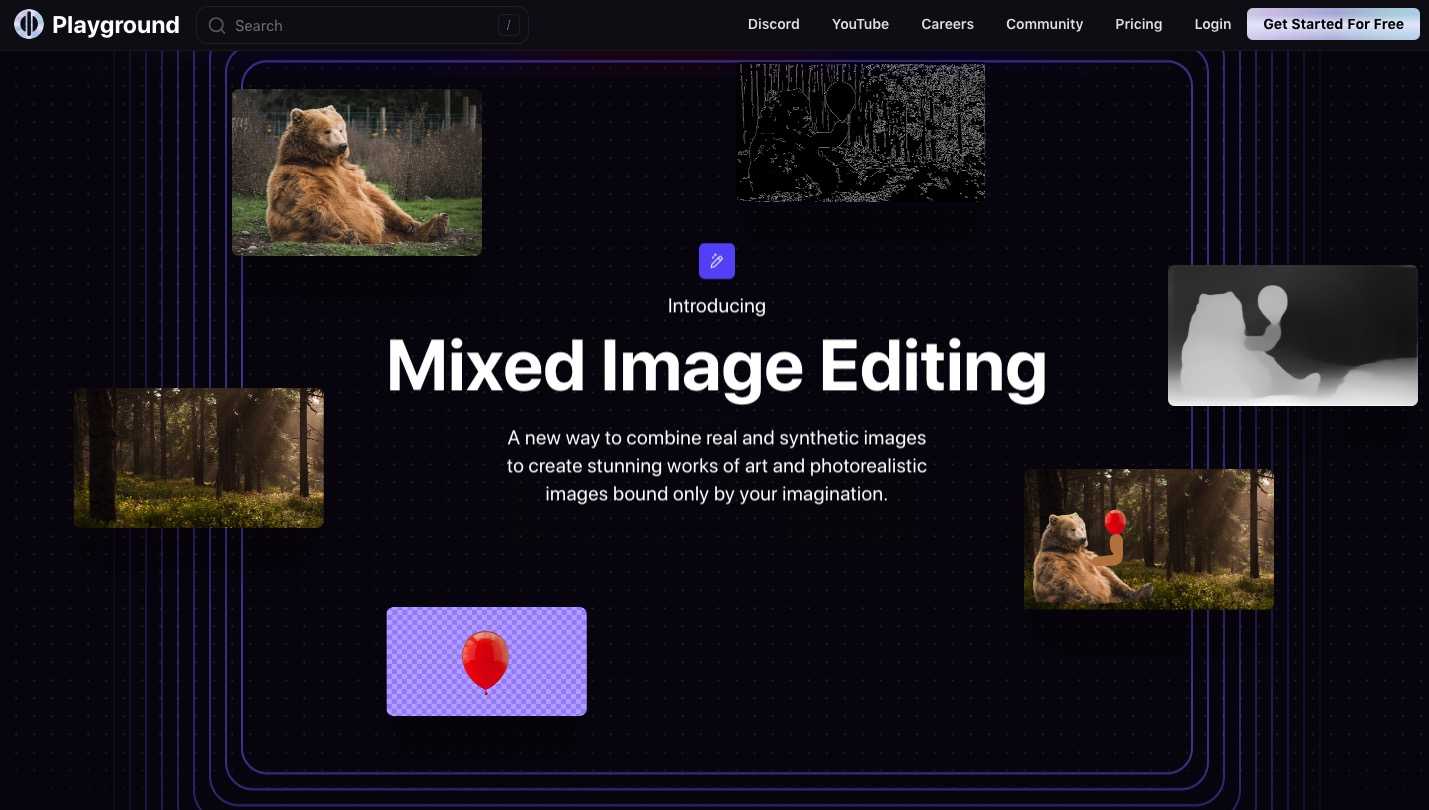The height and width of the screenshot is (810, 1429).
Task: Click the magnifying glass search icon
Action: tap(217, 26)
